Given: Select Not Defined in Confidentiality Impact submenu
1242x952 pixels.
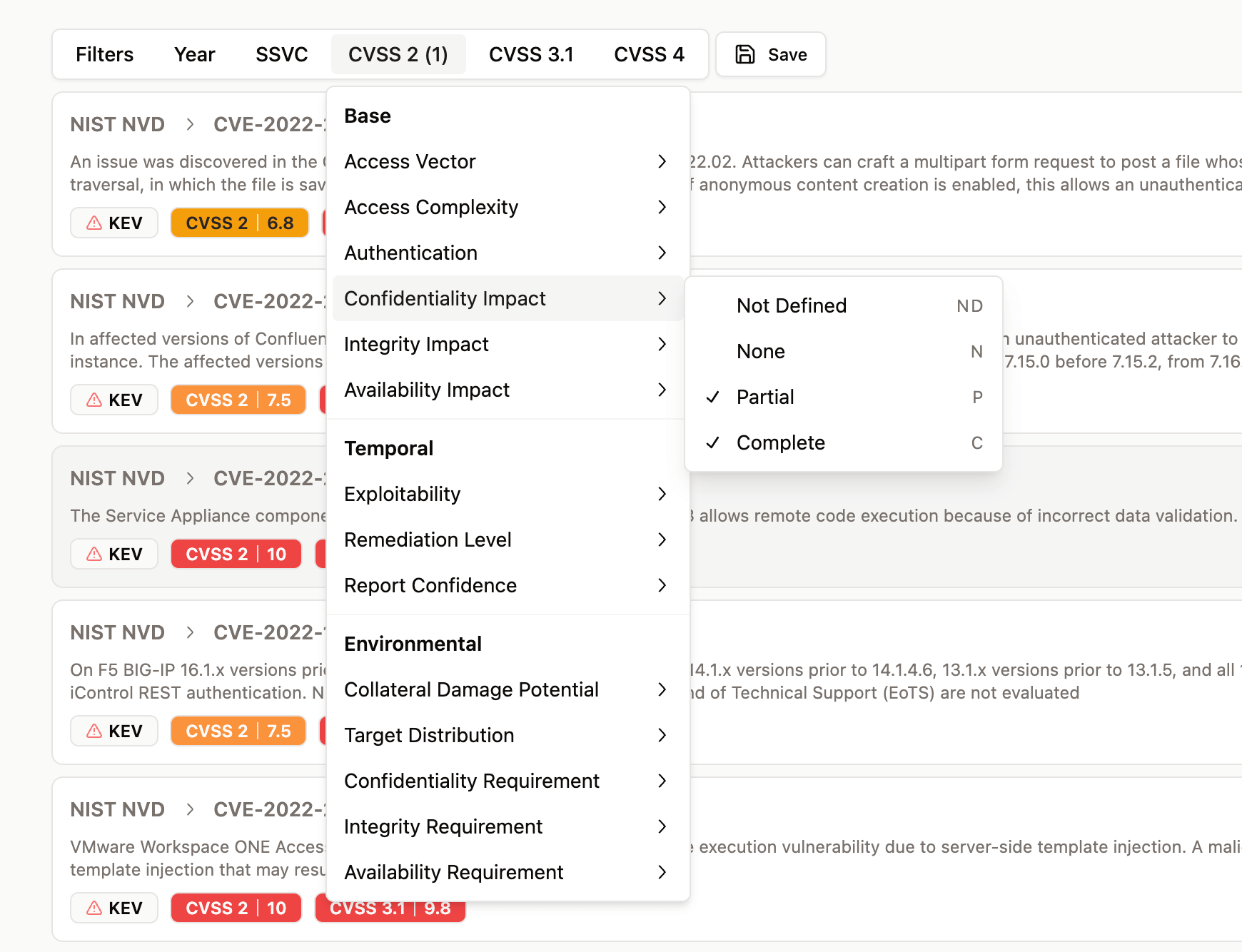Looking at the screenshot, I should click(791, 306).
